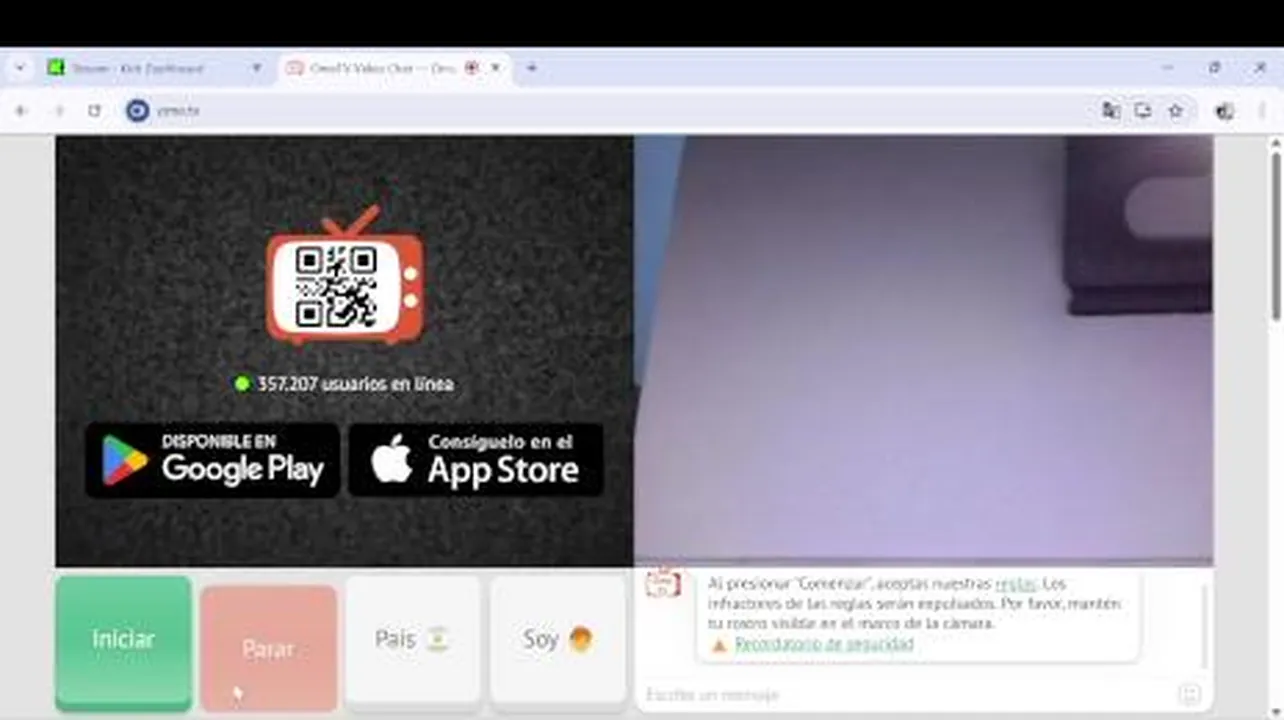Click the page vertical scrollbar
The image size is (1284, 720).
tap(1276, 235)
